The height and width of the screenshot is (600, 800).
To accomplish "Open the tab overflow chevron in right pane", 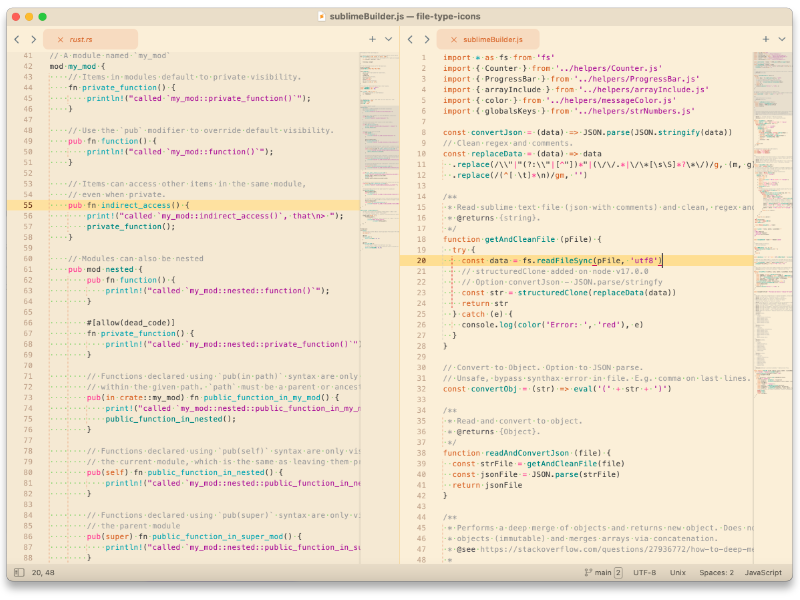I will coord(781,39).
